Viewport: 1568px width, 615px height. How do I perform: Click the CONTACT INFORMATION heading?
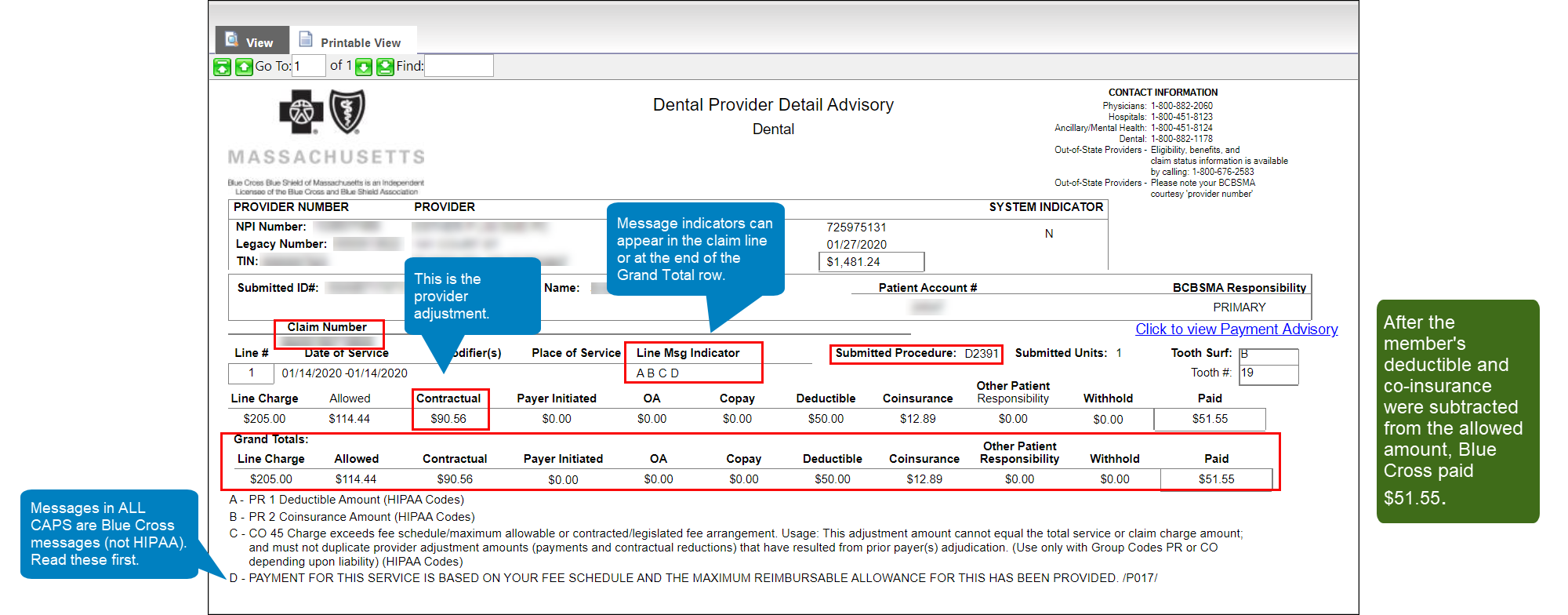1163,93
